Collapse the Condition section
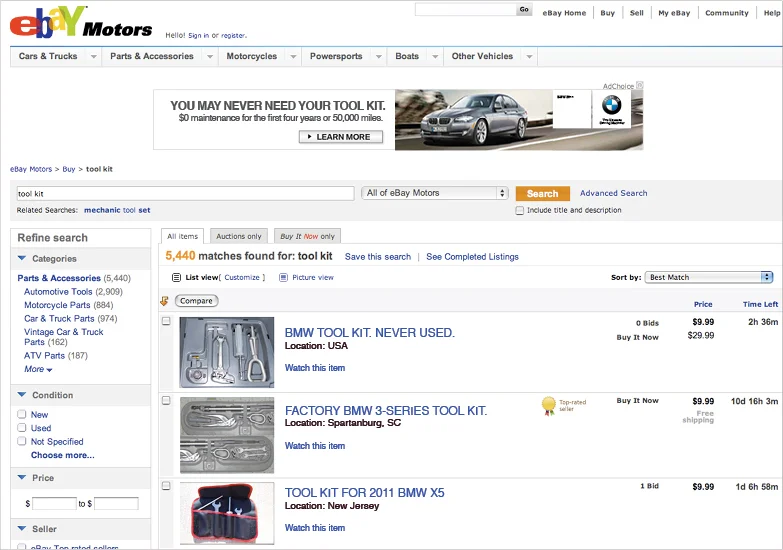 (x=21, y=395)
